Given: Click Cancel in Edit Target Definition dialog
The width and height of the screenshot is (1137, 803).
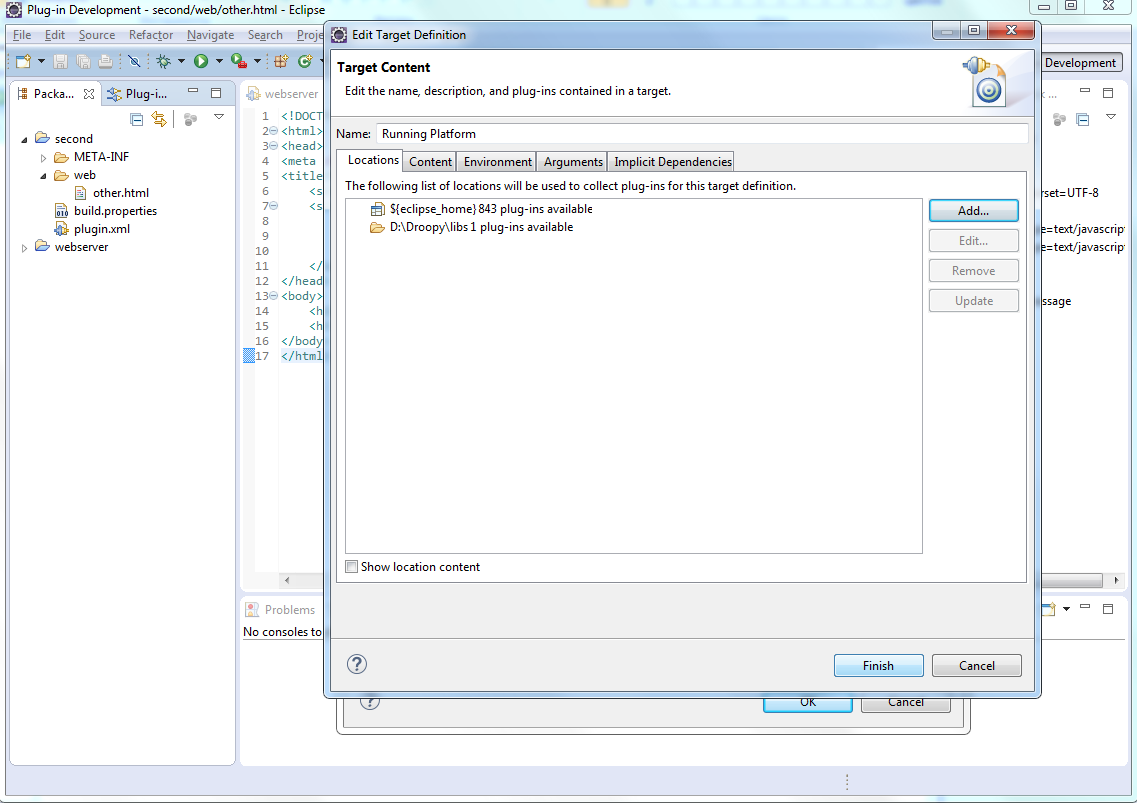Looking at the screenshot, I should coord(976,665).
